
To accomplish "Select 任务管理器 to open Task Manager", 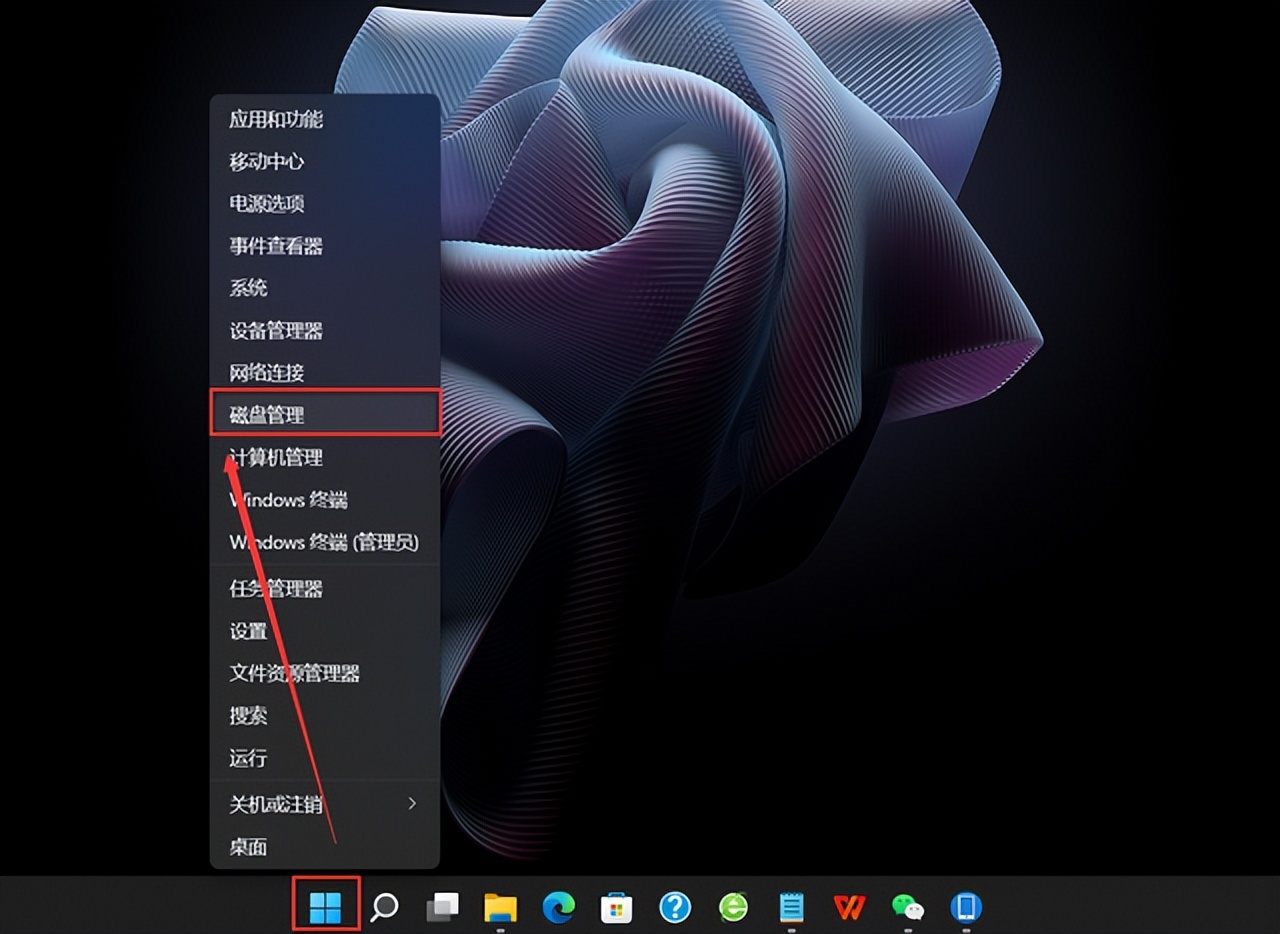I will pos(276,589).
